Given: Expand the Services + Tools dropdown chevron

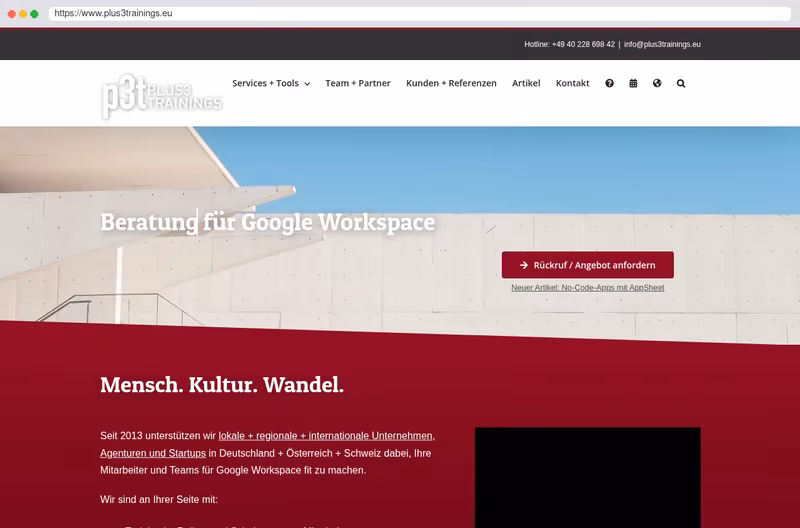Looking at the screenshot, I should (307, 84).
